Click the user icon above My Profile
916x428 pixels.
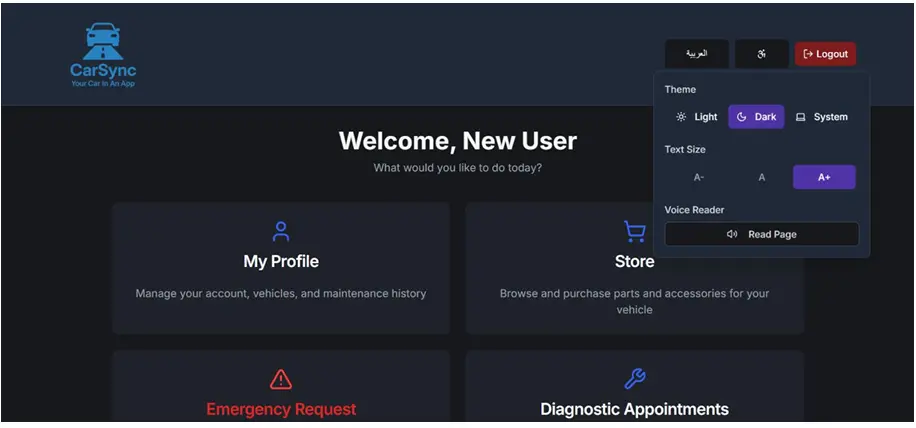(x=281, y=231)
